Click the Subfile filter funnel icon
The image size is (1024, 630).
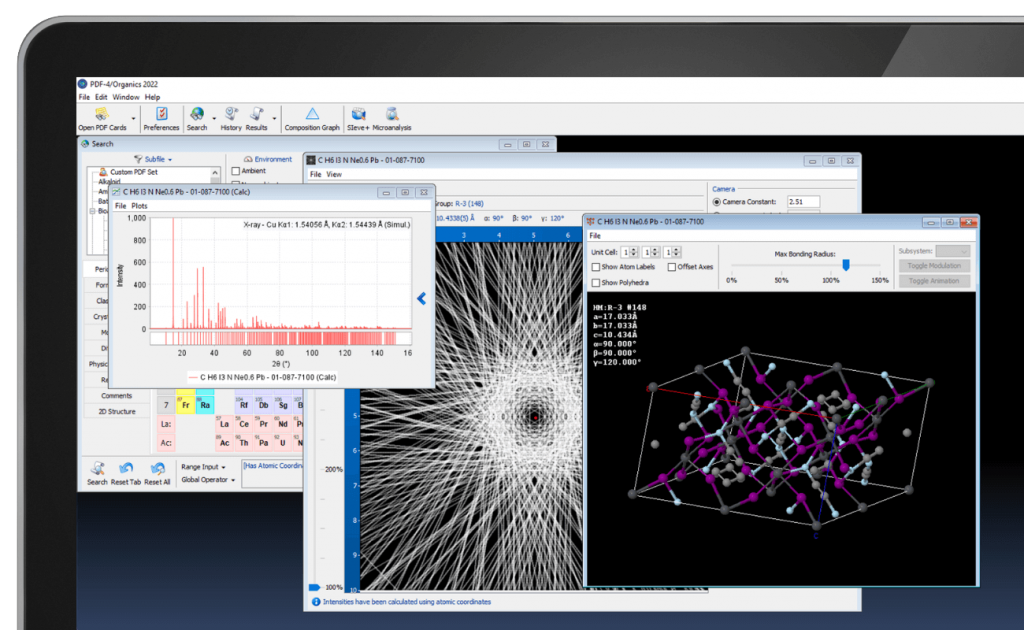(138, 159)
